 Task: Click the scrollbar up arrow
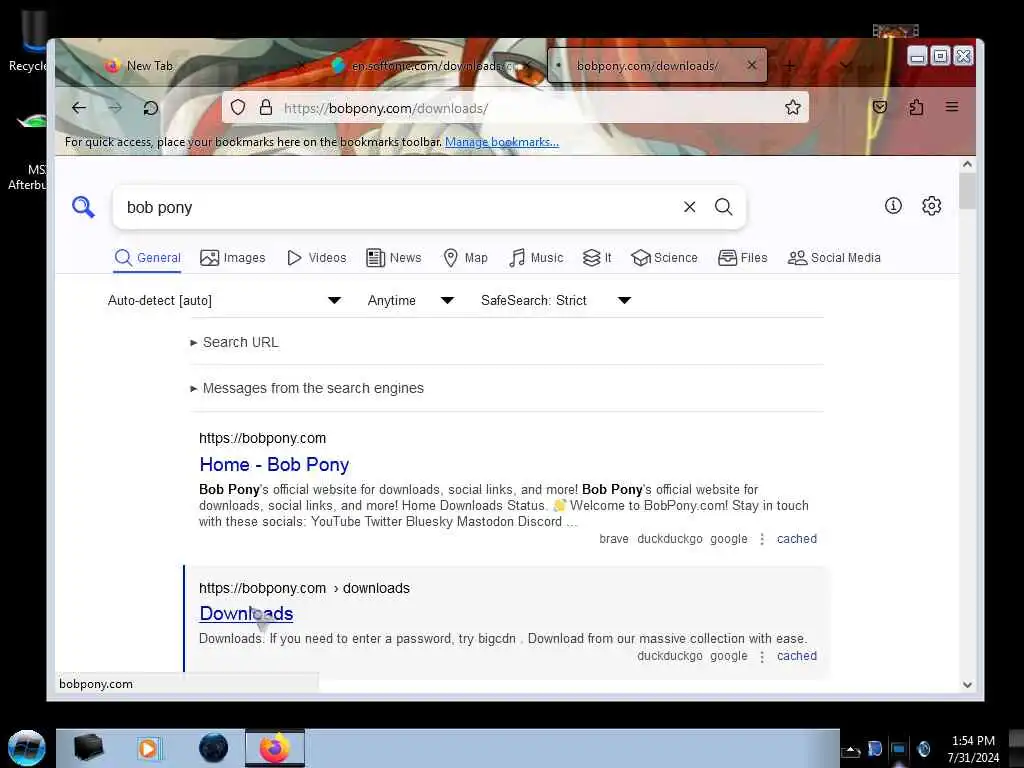pos(967,165)
